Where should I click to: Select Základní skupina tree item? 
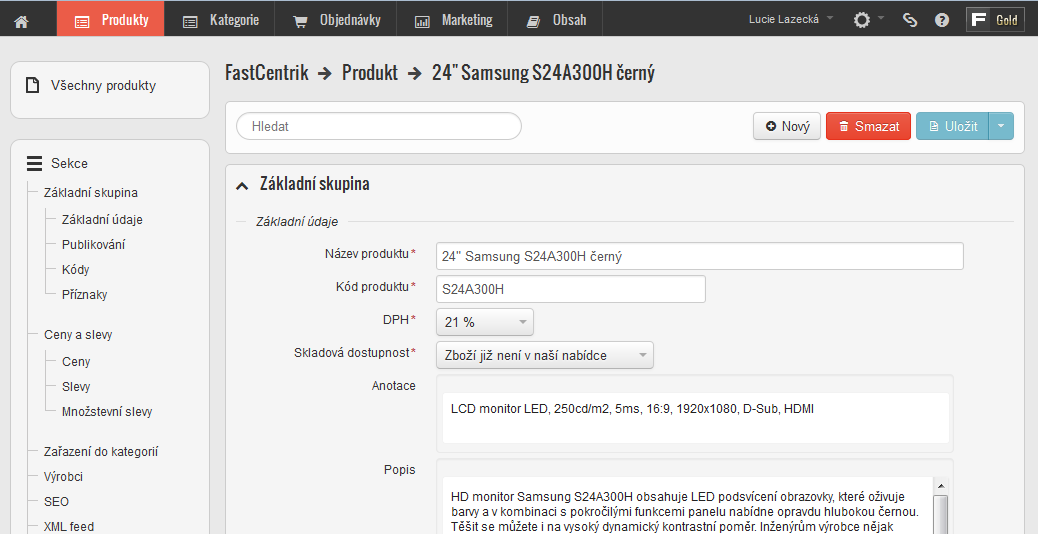(x=91, y=193)
